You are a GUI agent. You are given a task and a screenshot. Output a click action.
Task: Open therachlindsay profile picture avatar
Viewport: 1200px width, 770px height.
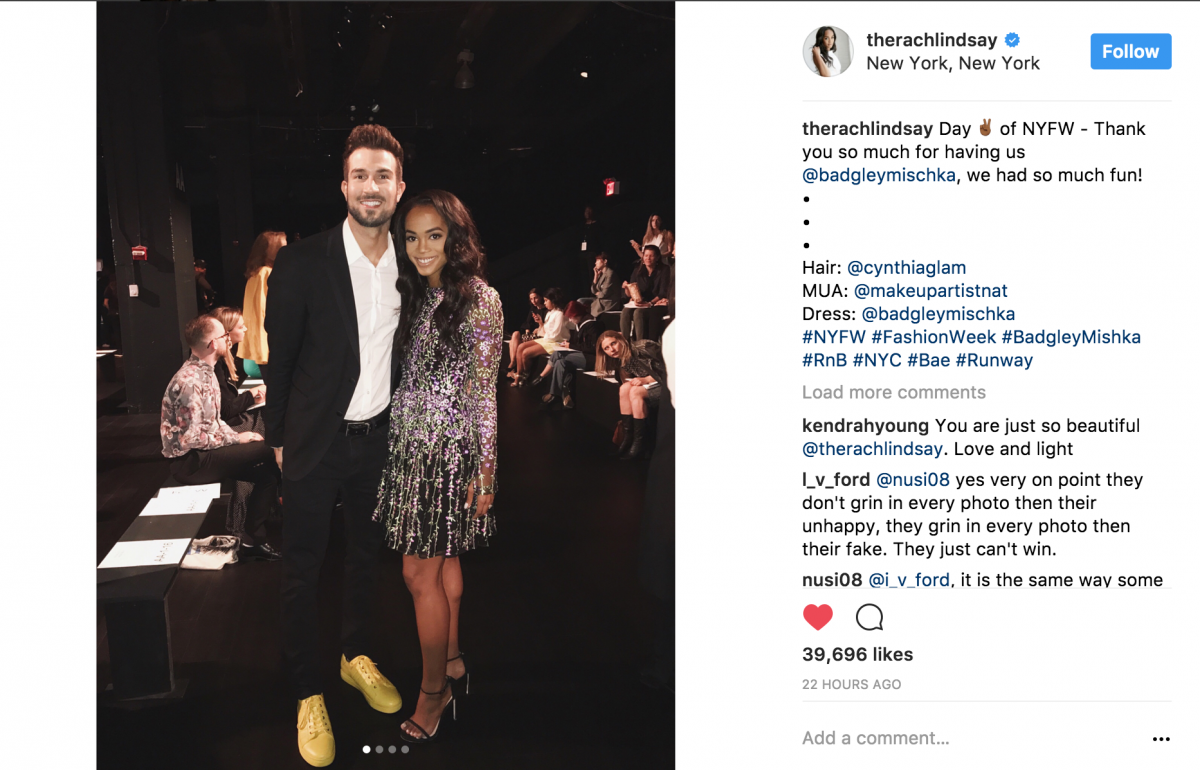828,52
